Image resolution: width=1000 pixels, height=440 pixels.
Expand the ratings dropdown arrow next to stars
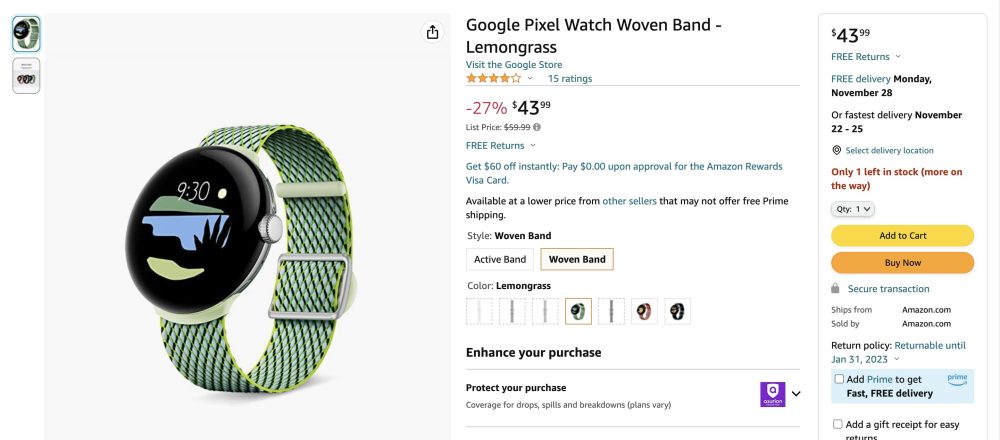point(530,78)
